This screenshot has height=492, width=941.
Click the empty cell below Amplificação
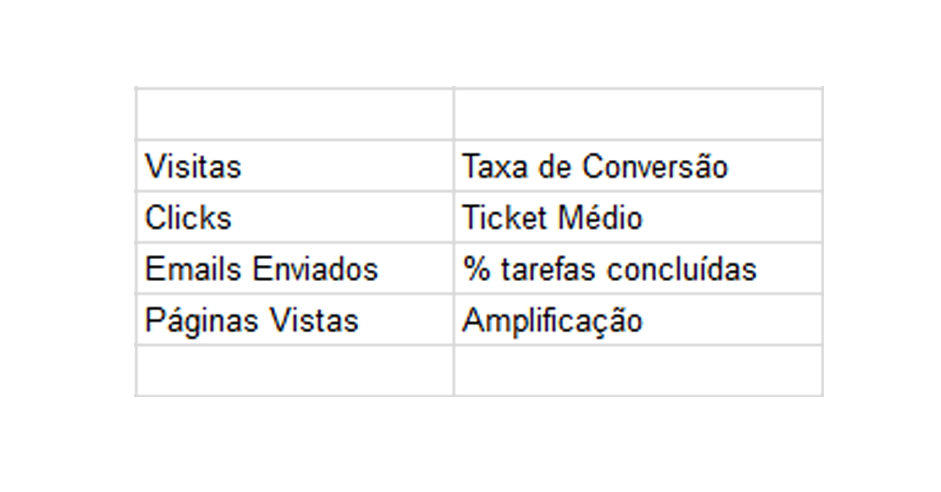pos(637,371)
